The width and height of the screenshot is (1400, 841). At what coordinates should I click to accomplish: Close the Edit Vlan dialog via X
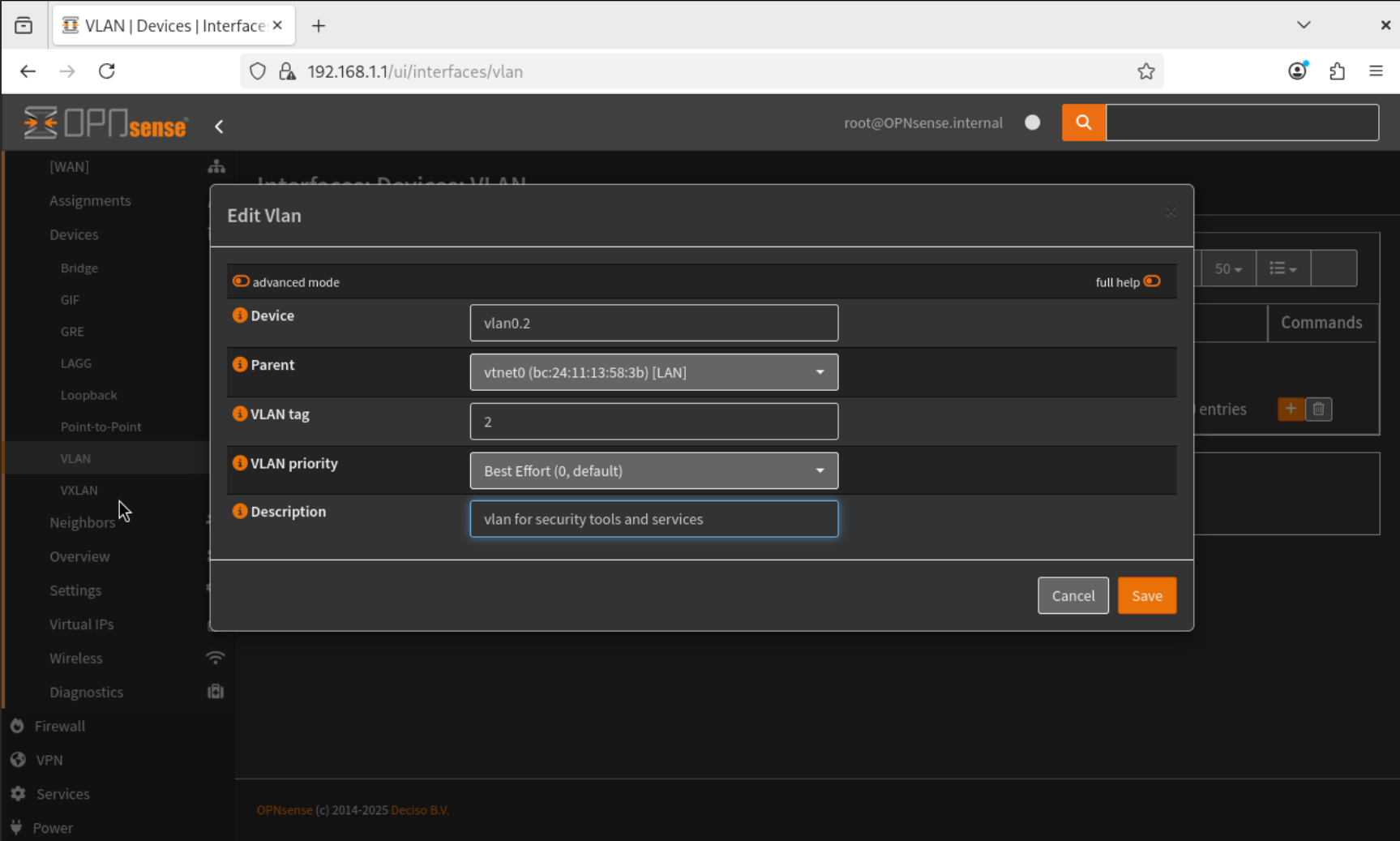[1171, 212]
